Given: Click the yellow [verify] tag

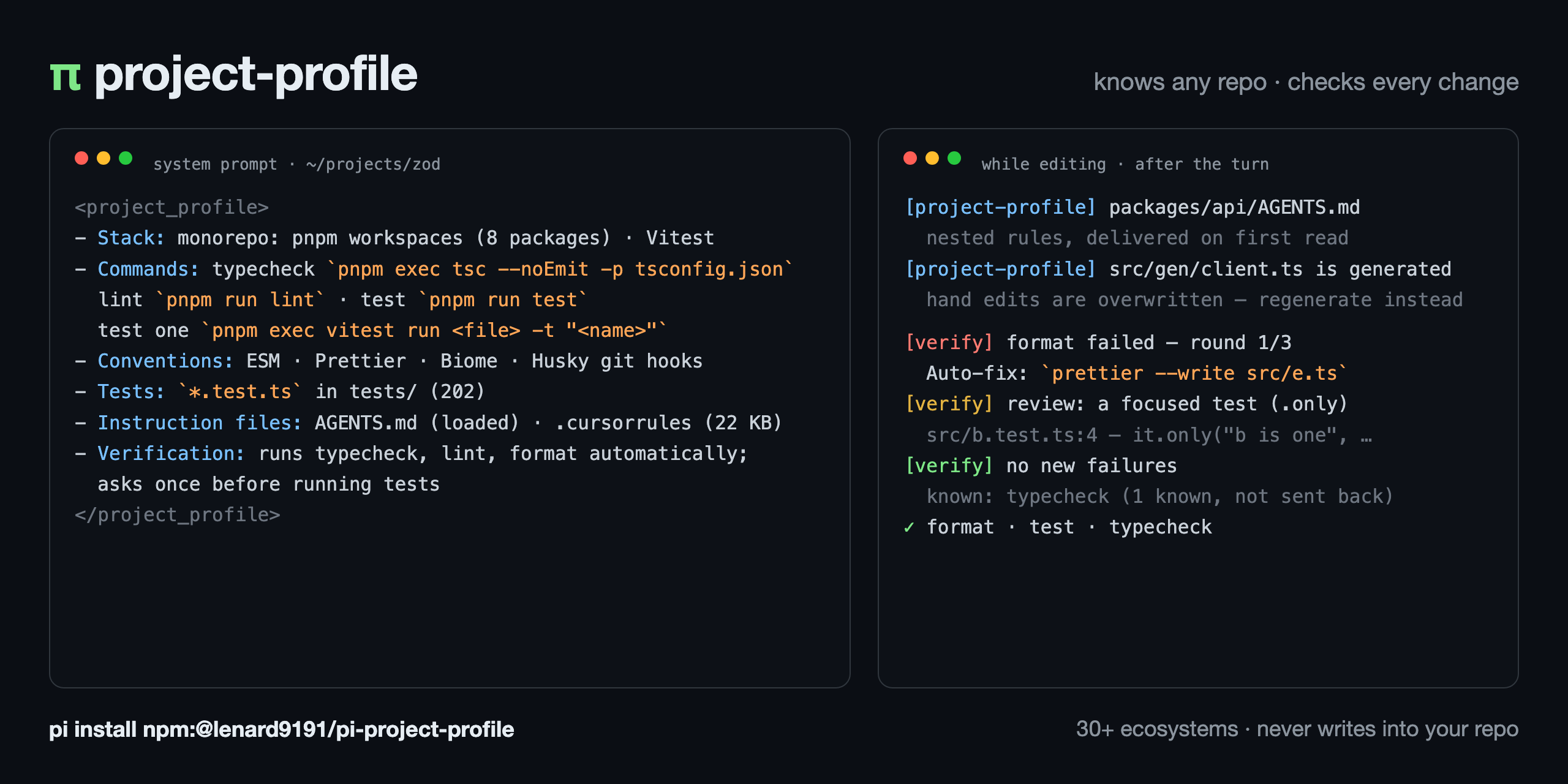Looking at the screenshot, I should 949,404.
